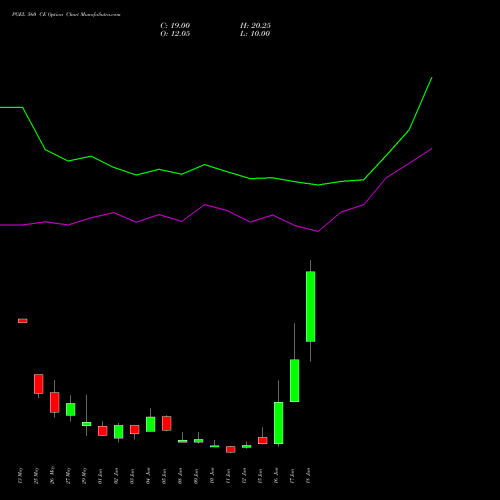500x500 pixels.
Task: Click the small red candle at the far left
Action: [23, 321]
